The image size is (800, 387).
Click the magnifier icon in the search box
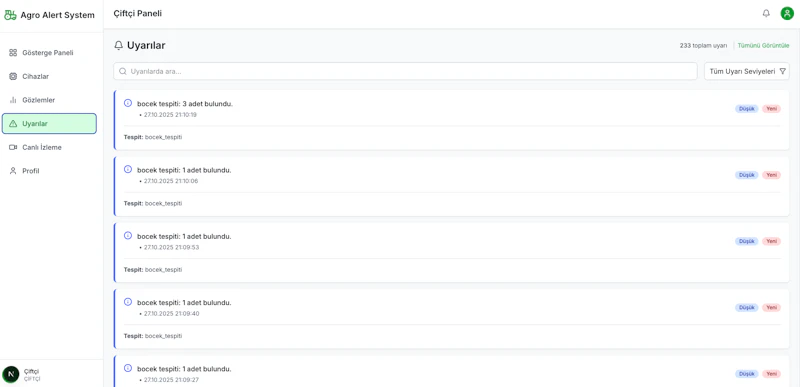coord(122,71)
